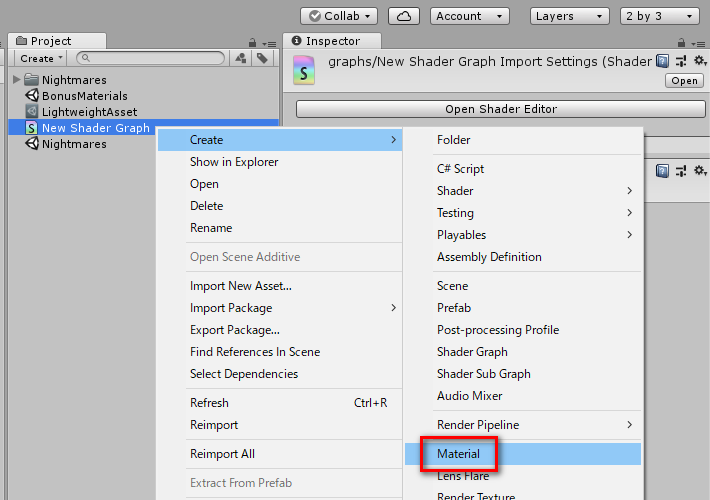The width and height of the screenshot is (710, 500).
Task: Switch to the Project tab
Action: [x=57, y=41]
